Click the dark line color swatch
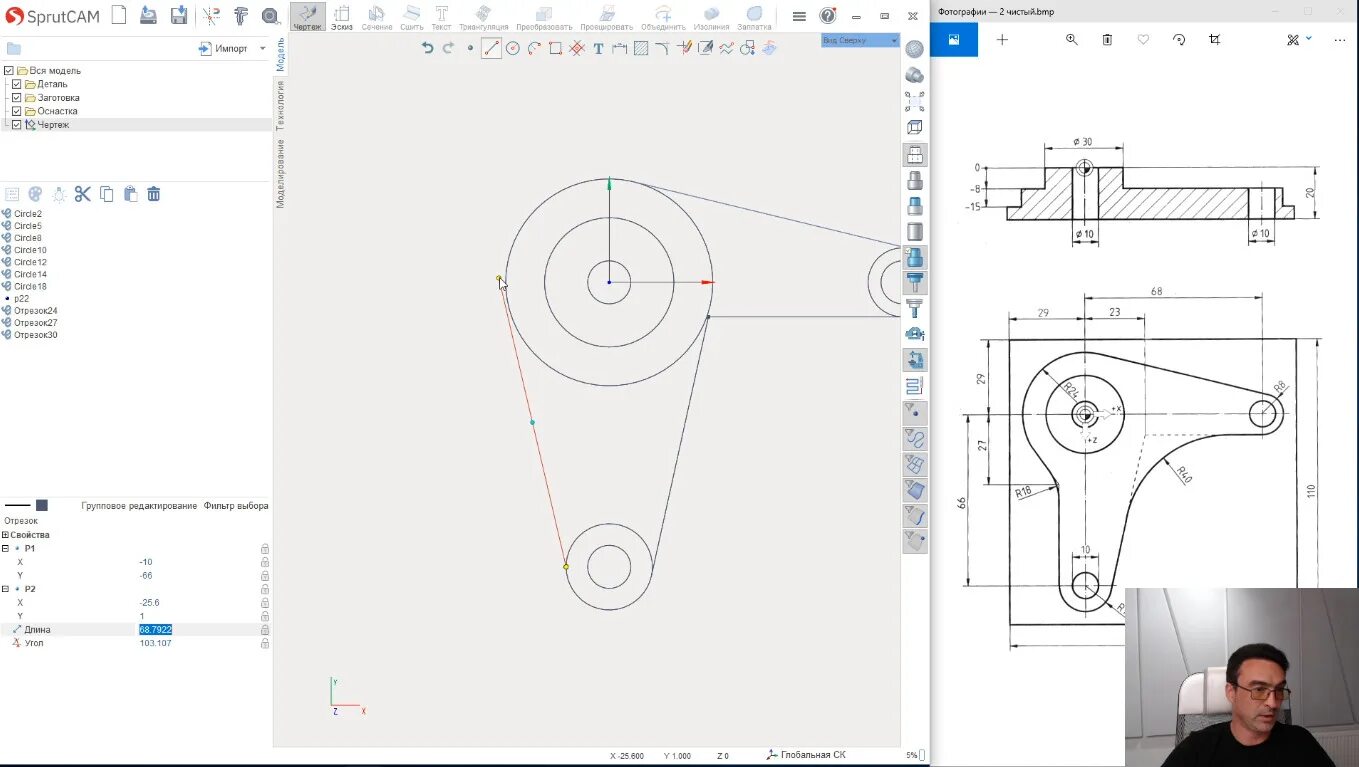This screenshot has width=1359, height=767. 42,505
